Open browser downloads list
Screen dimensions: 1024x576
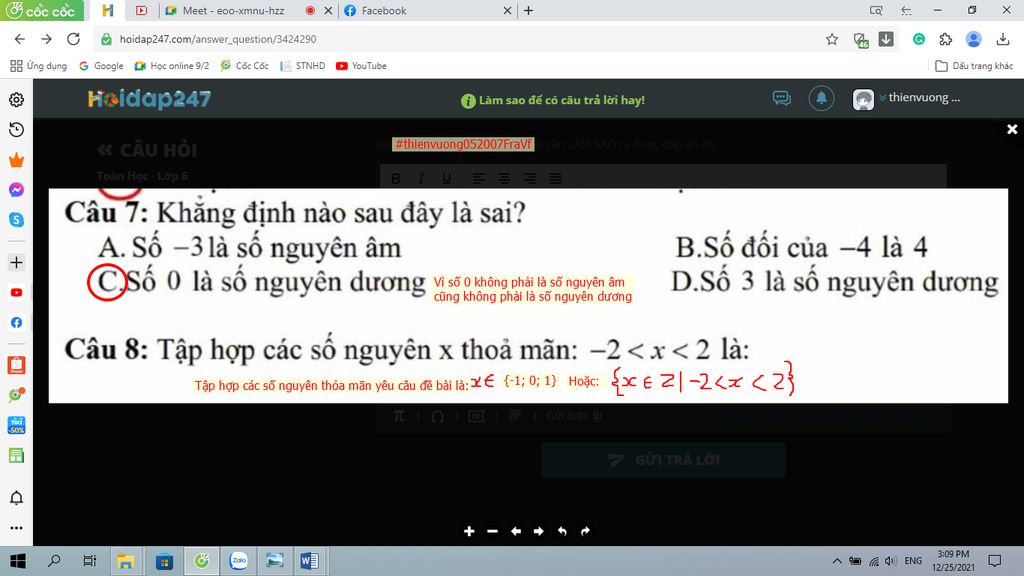[x=1003, y=39]
